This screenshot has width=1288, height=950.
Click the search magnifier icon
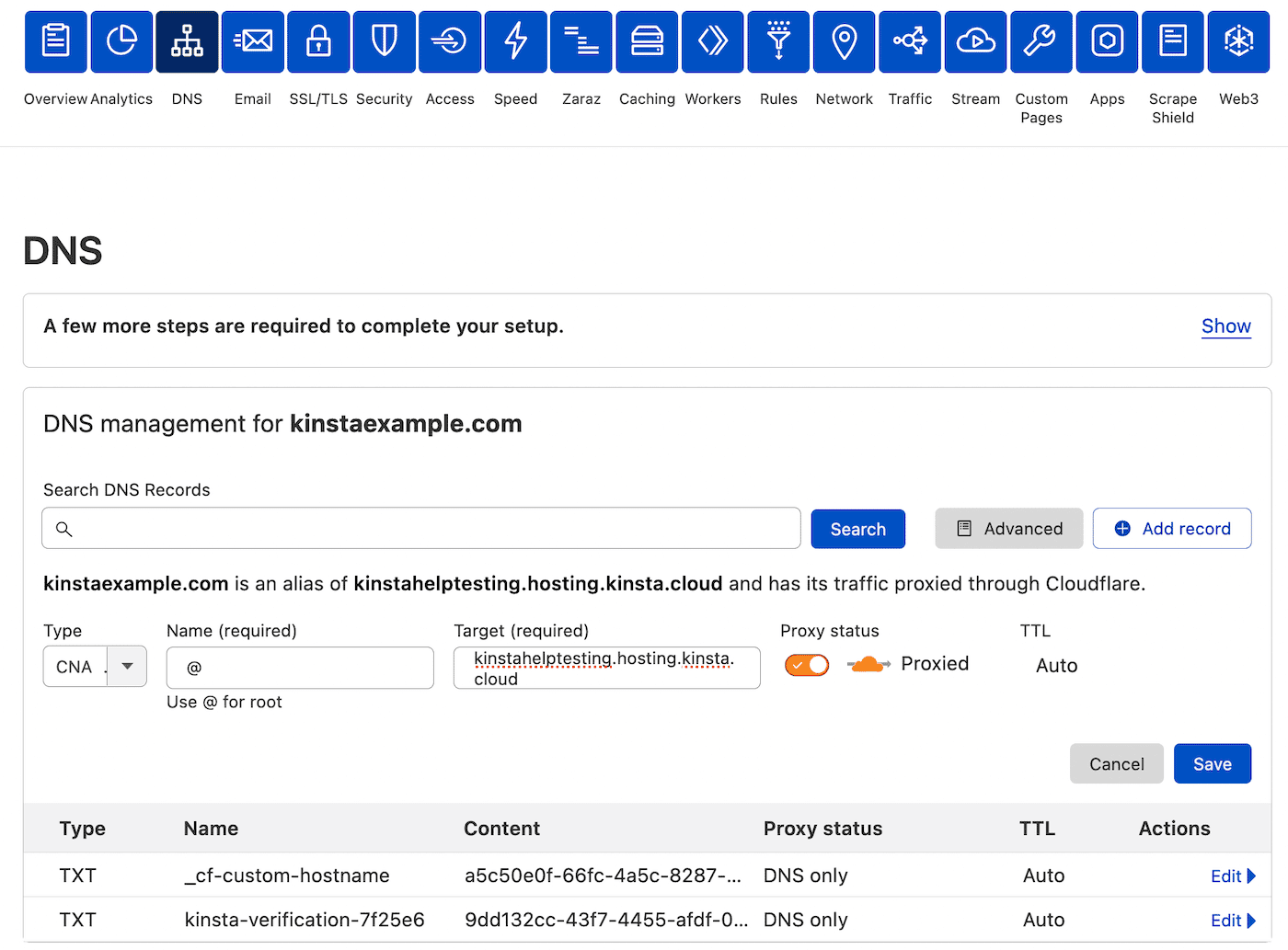(64, 529)
